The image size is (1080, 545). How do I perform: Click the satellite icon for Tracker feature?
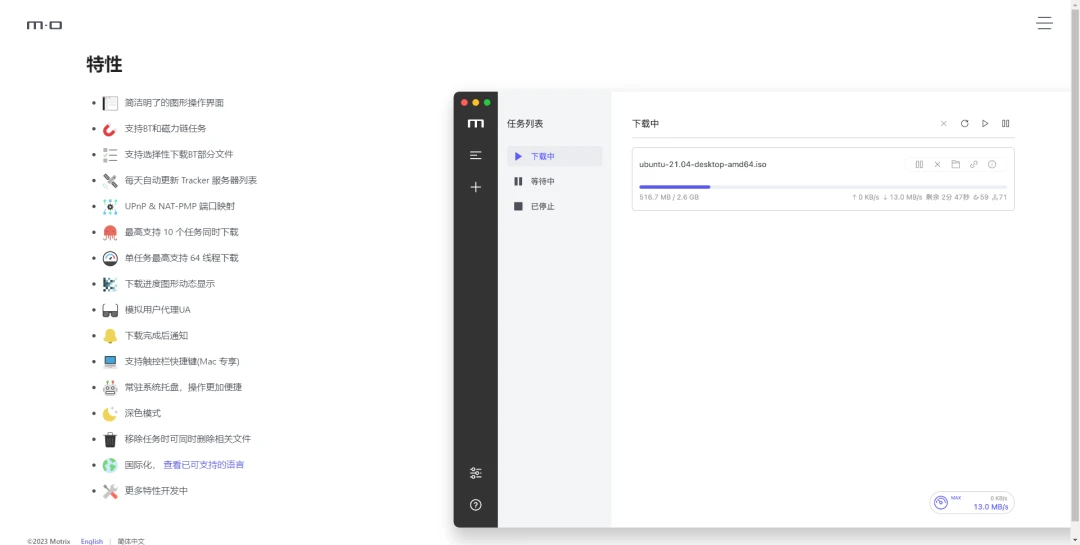pos(110,181)
